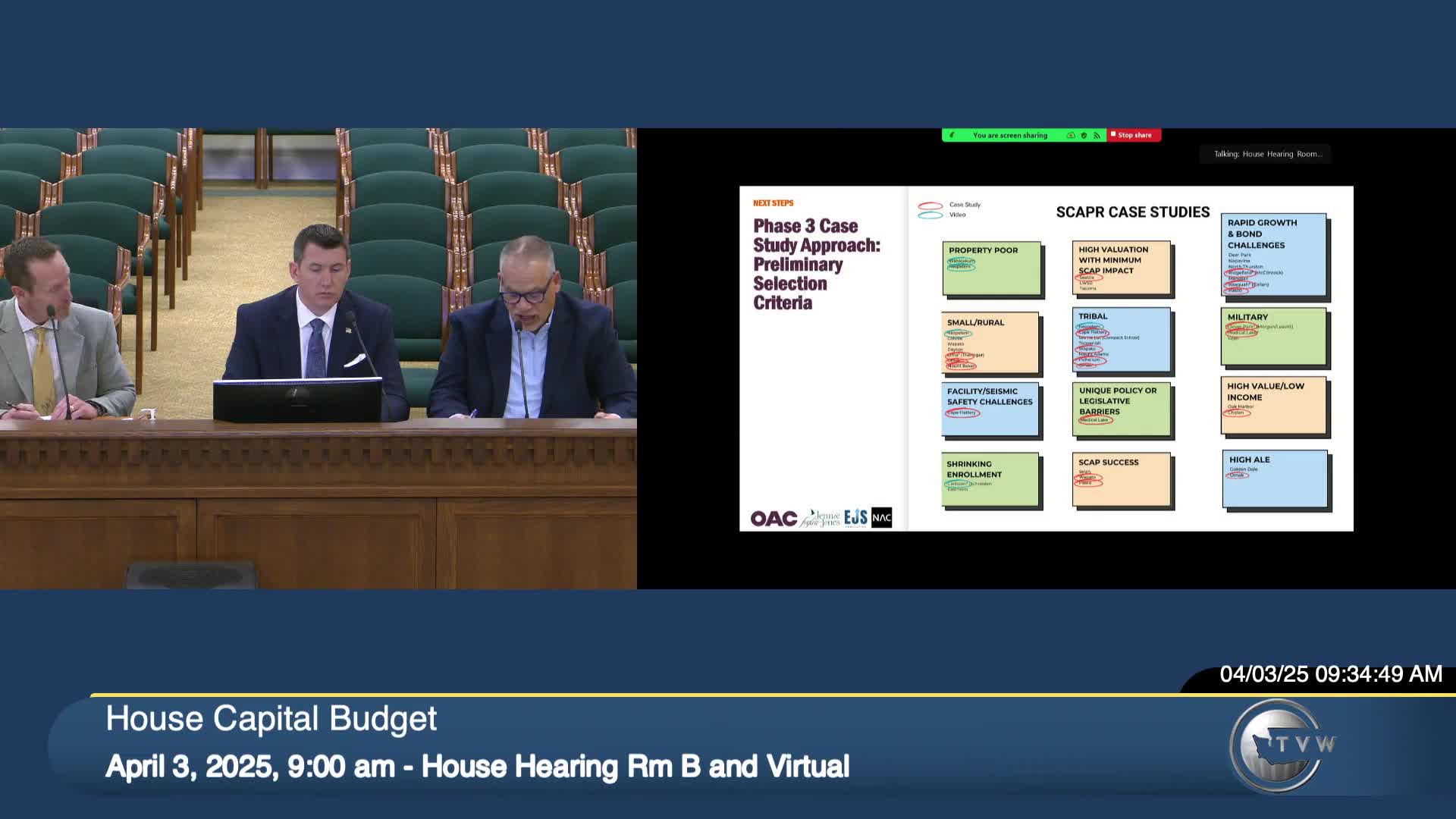Click the security shield icon in sharing bar

pos(1084,135)
